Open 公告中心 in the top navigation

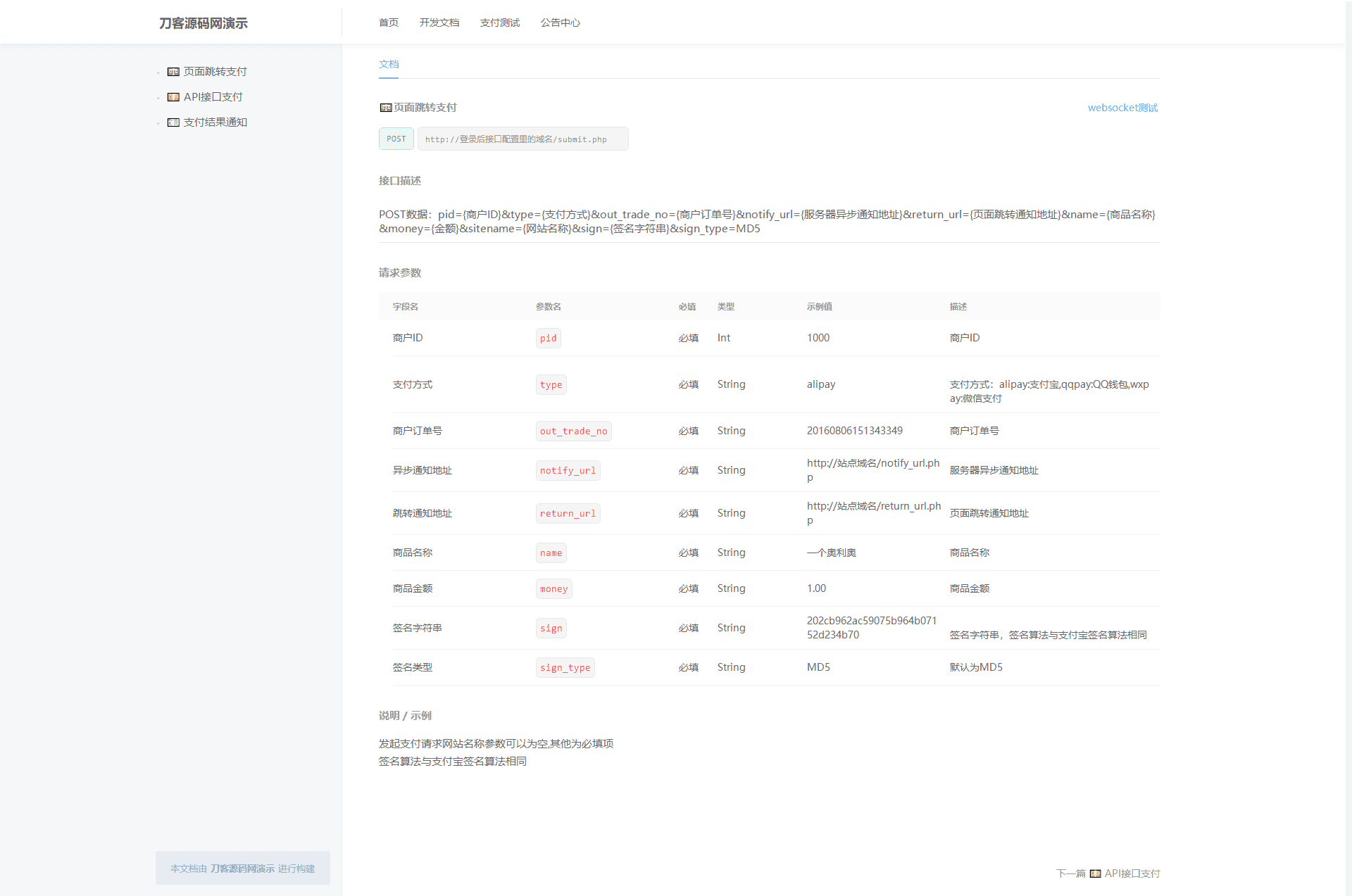[x=561, y=23]
